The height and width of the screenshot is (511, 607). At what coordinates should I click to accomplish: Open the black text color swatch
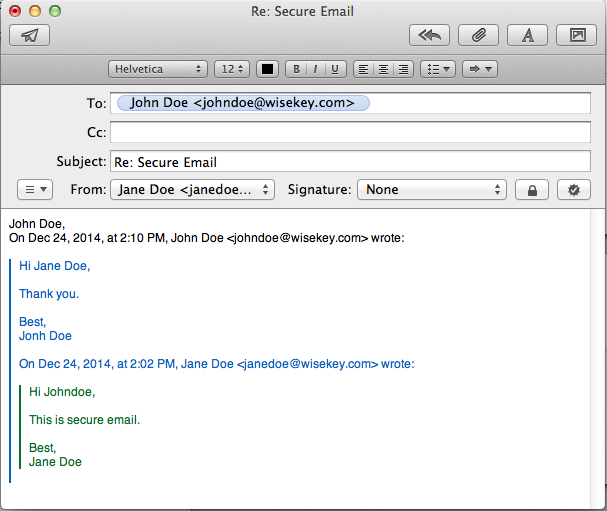coord(267,69)
